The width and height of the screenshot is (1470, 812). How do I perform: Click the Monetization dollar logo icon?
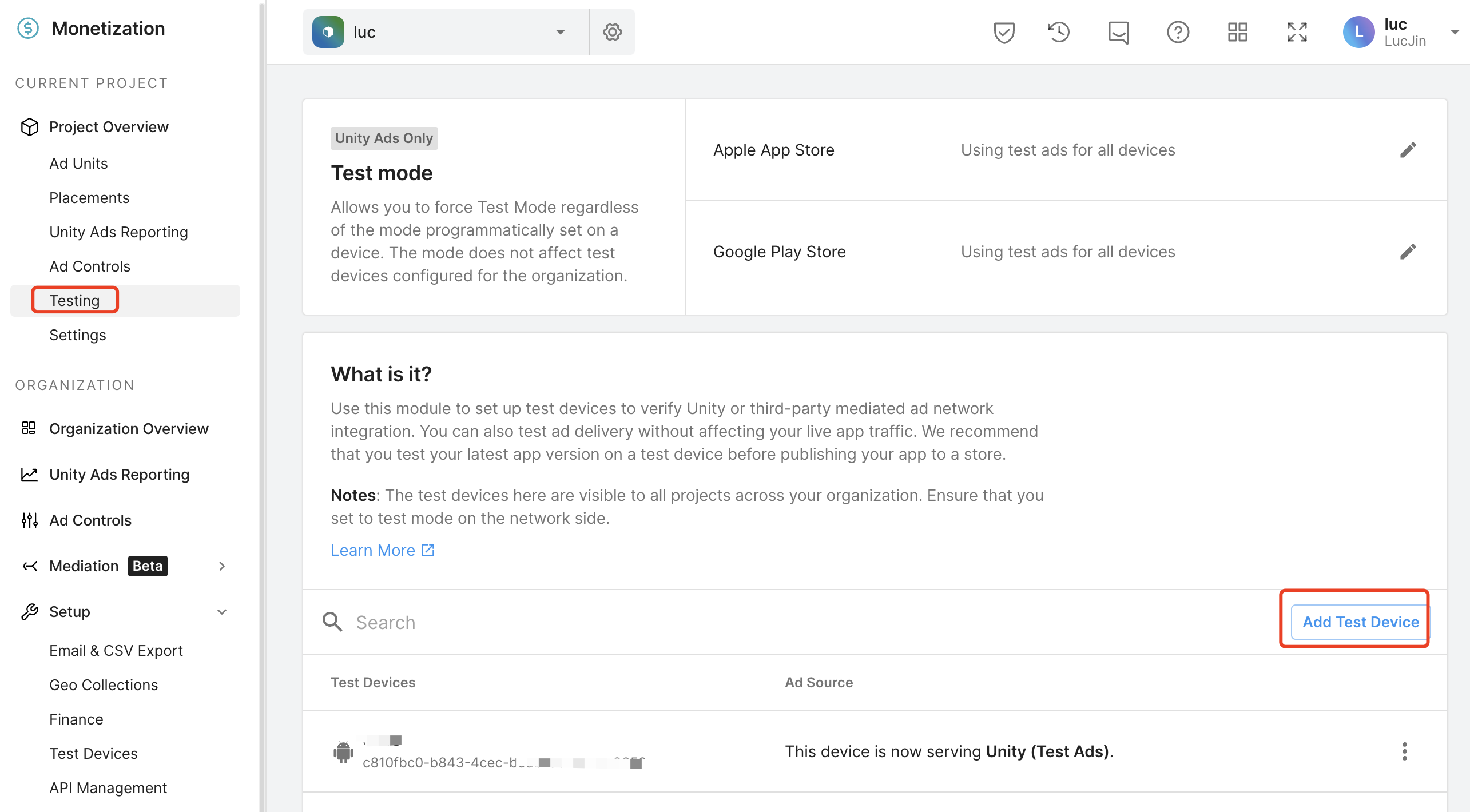[28, 28]
